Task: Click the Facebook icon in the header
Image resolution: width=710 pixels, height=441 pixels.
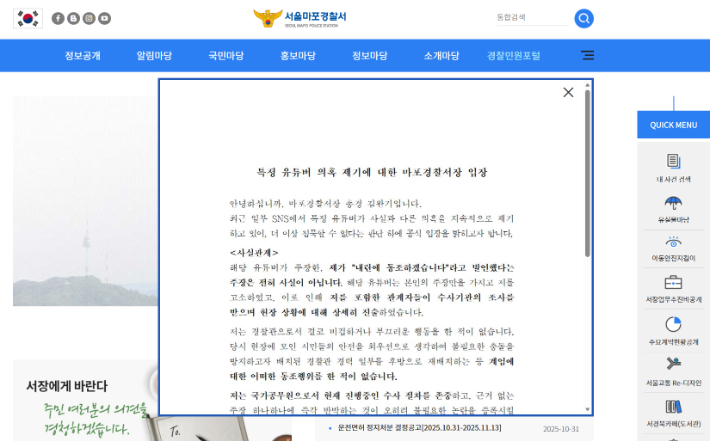Action: (x=57, y=18)
